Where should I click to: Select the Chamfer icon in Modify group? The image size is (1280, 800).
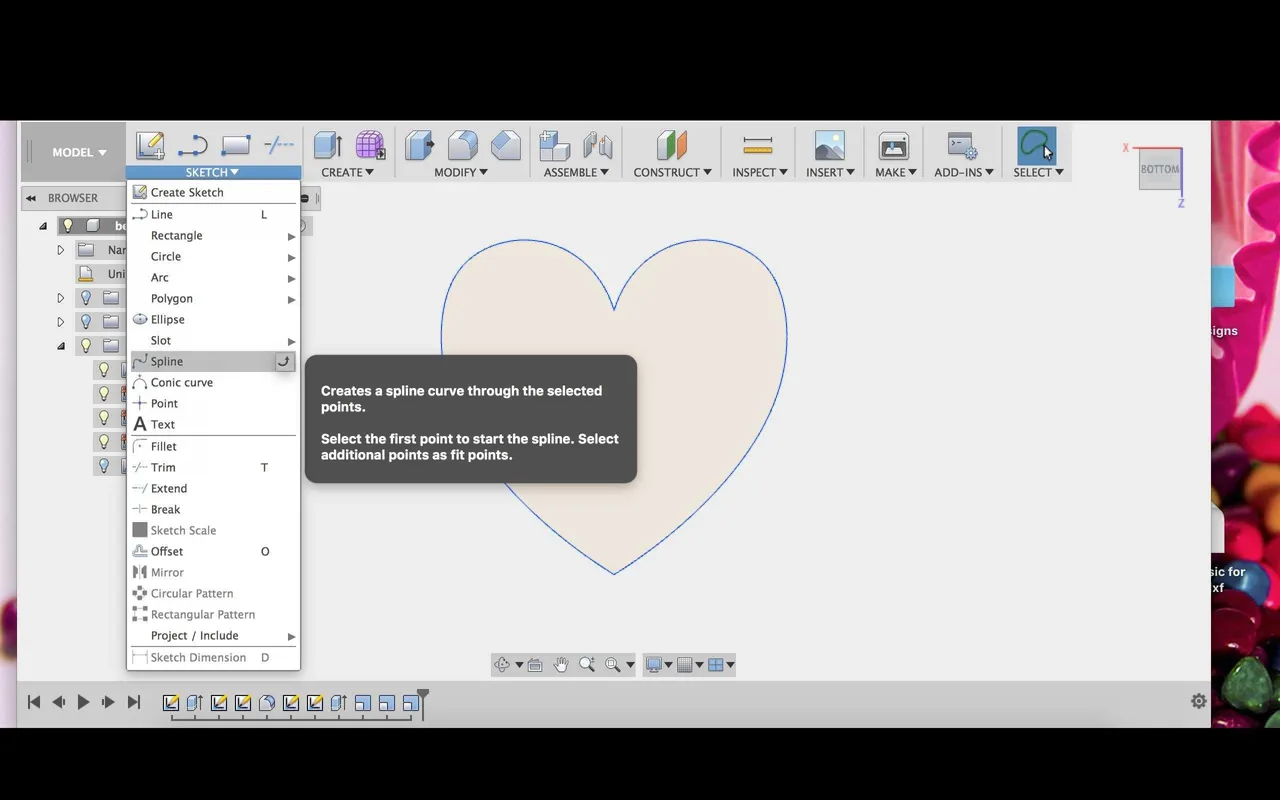point(505,146)
